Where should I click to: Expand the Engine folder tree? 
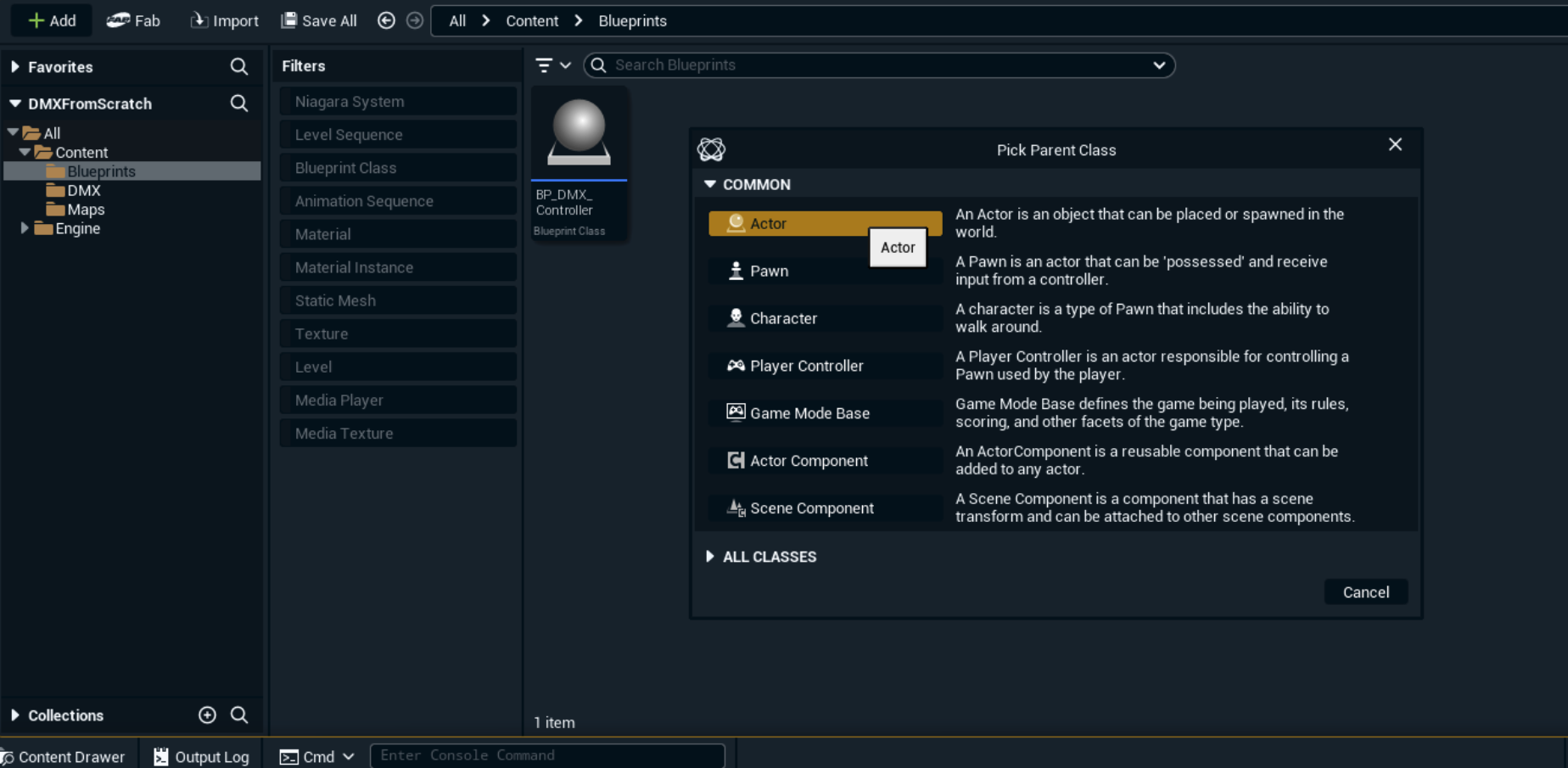point(25,228)
